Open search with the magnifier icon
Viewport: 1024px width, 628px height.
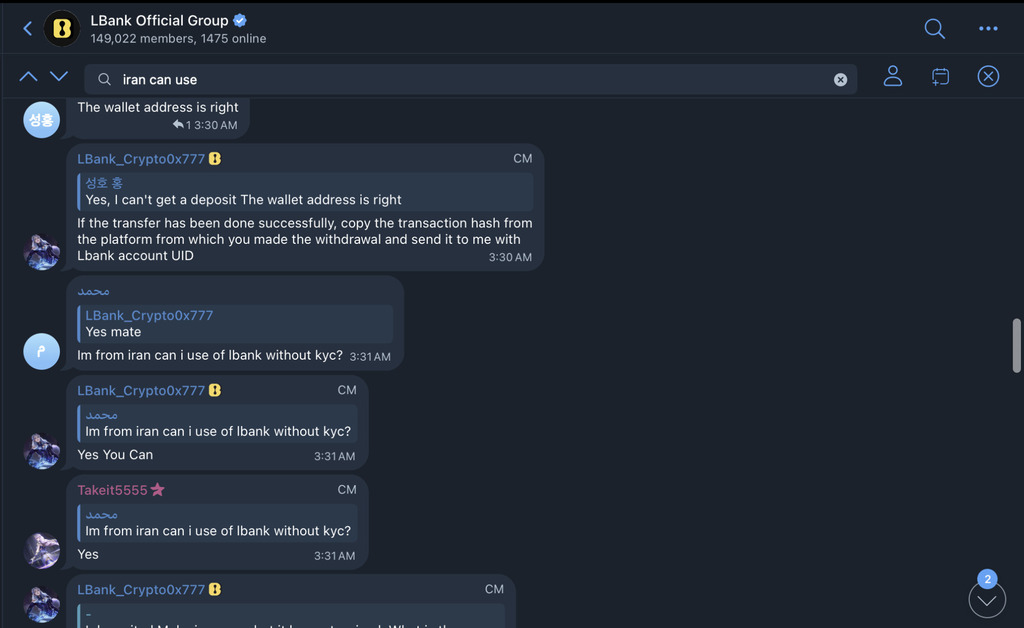pos(934,29)
